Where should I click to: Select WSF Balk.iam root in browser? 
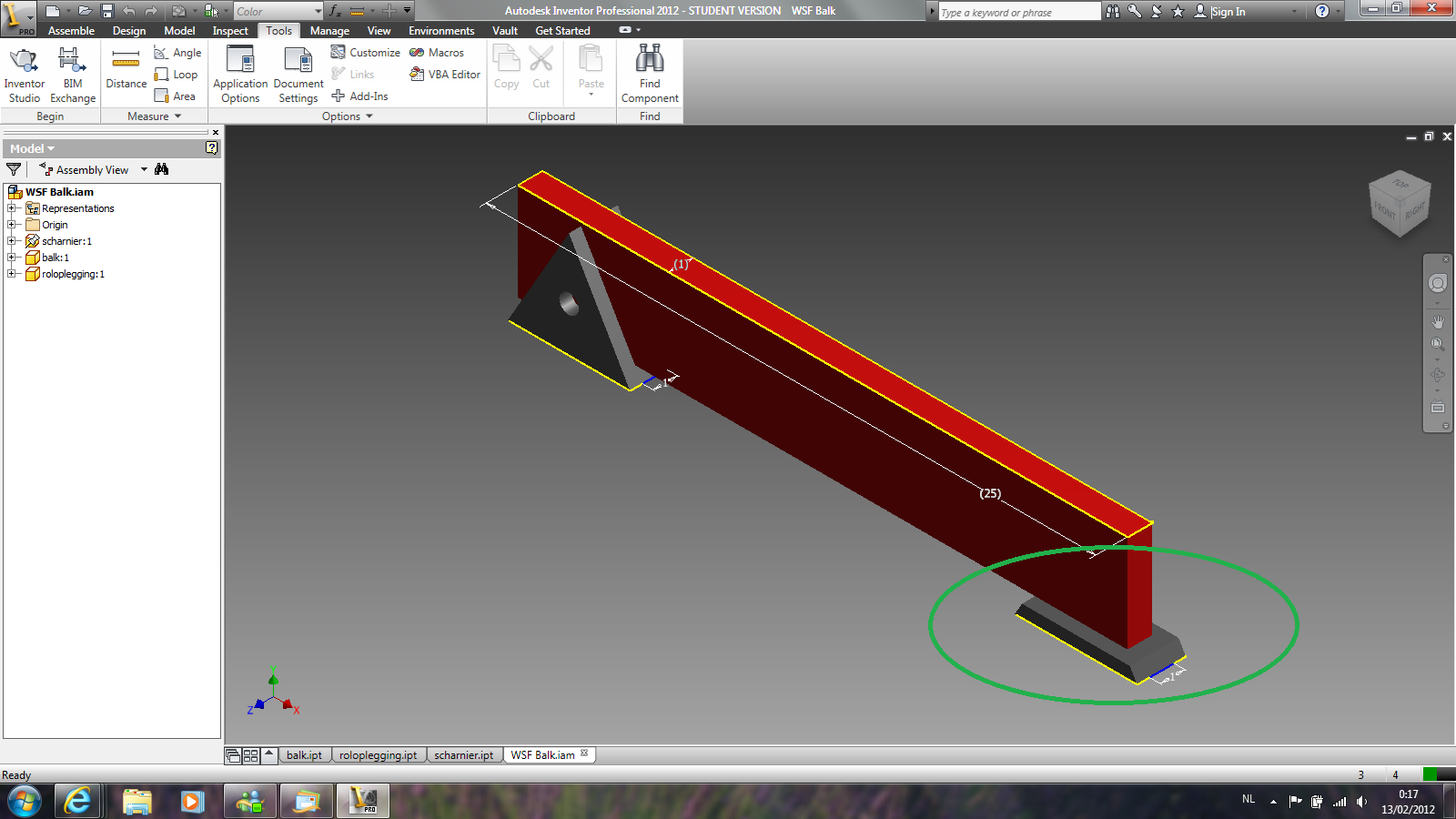pos(59,192)
